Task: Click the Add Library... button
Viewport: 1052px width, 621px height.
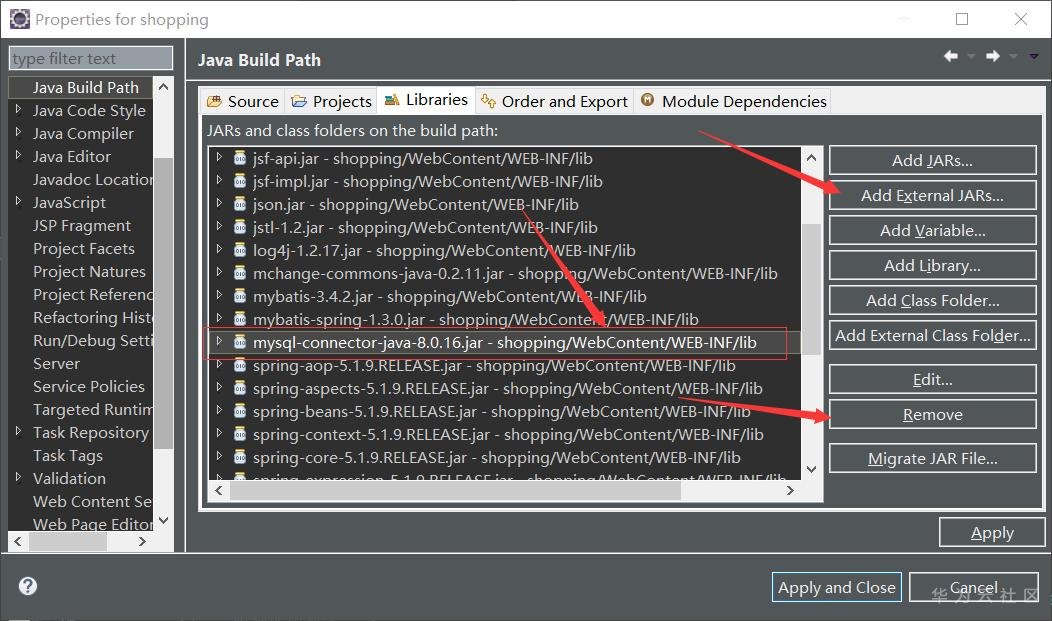Action: [933, 266]
